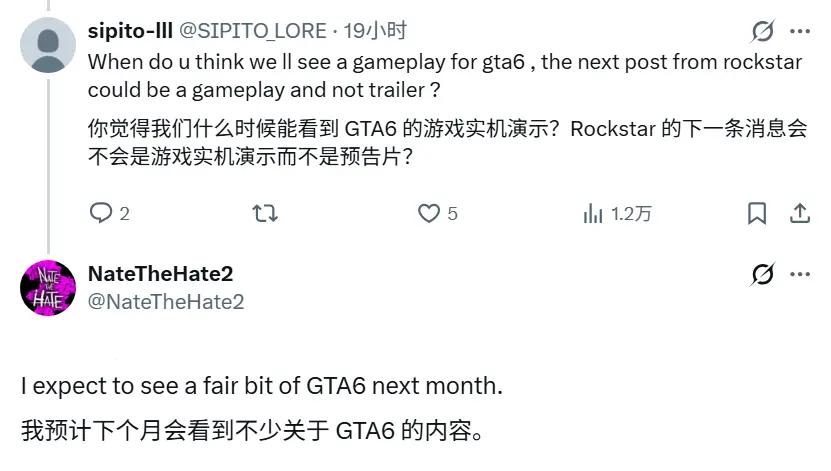Open NateTheHate2's purple profile picture
Image resolution: width=831 pixels, height=471 pixels.
(48, 288)
